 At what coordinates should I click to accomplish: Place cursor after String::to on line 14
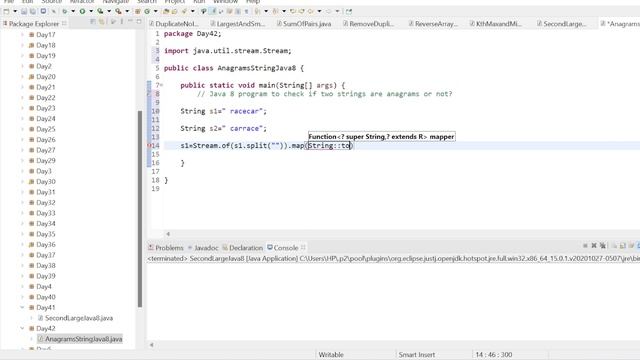[351, 145]
